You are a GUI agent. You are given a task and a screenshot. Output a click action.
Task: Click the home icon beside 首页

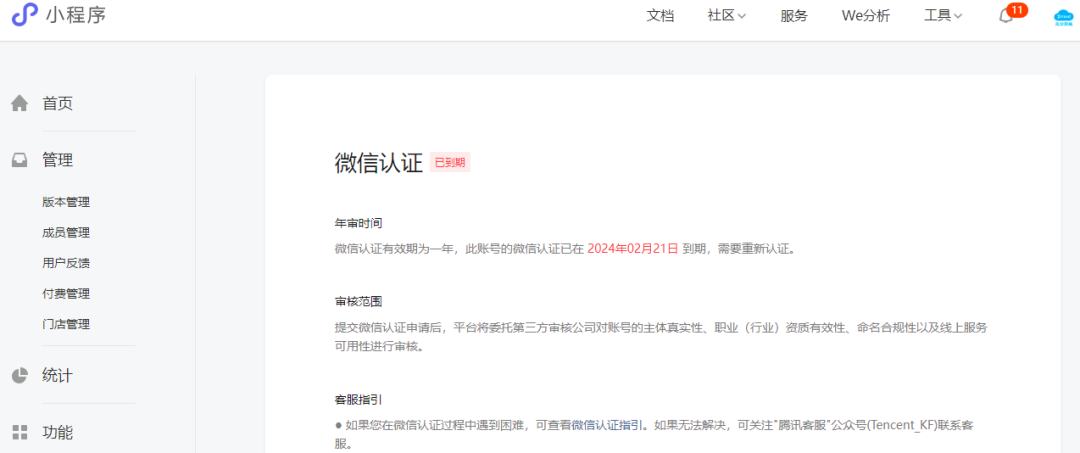tap(20, 104)
